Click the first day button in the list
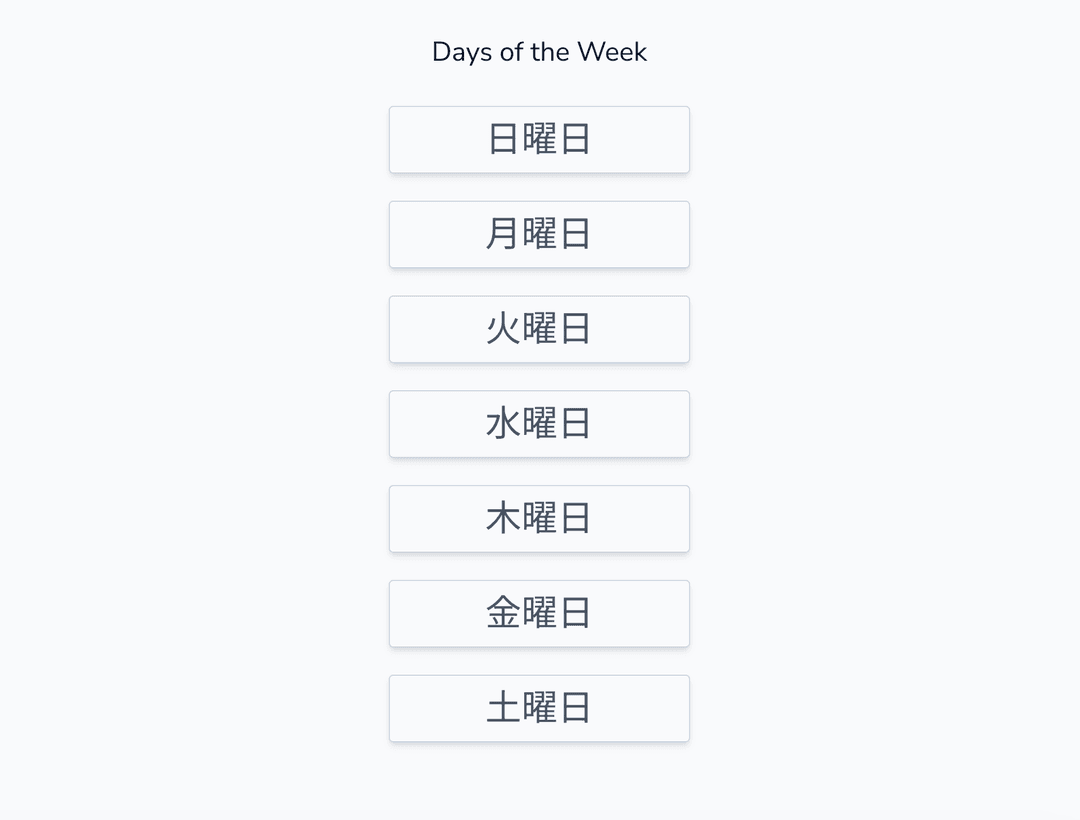Viewport: 1080px width, 820px height. [539, 140]
